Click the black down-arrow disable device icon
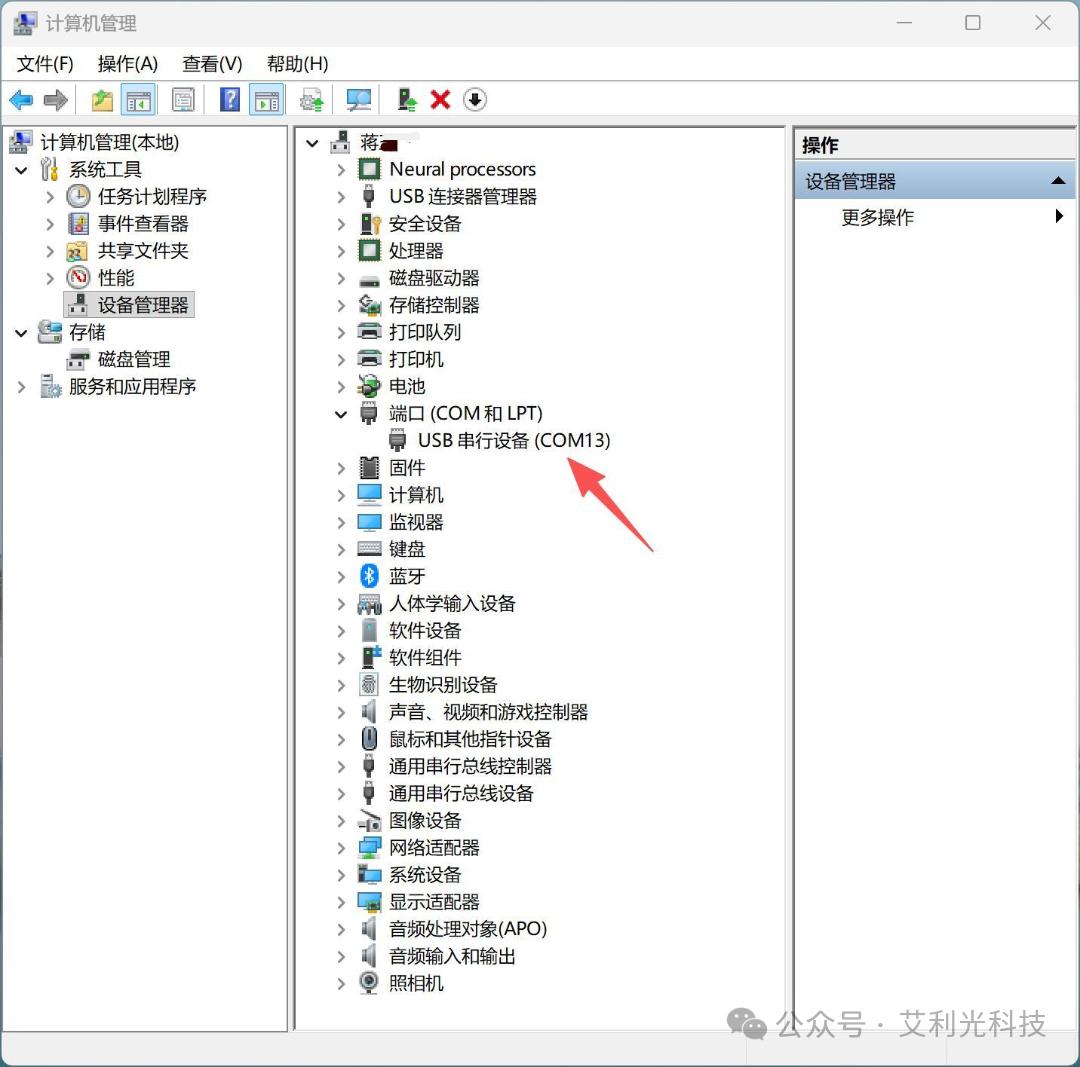The height and width of the screenshot is (1067, 1080). (x=475, y=100)
